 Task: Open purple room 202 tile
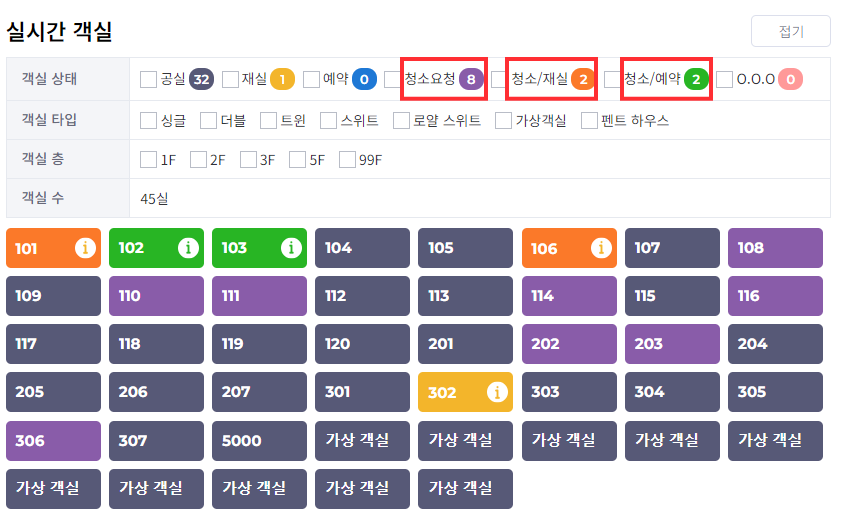[569, 344]
